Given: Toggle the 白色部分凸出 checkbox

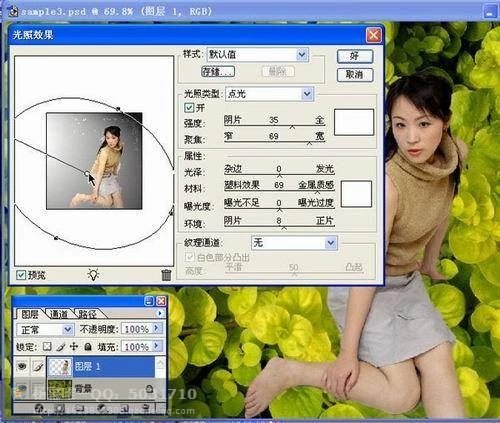Looking at the screenshot, I should [x=189, y=257].
